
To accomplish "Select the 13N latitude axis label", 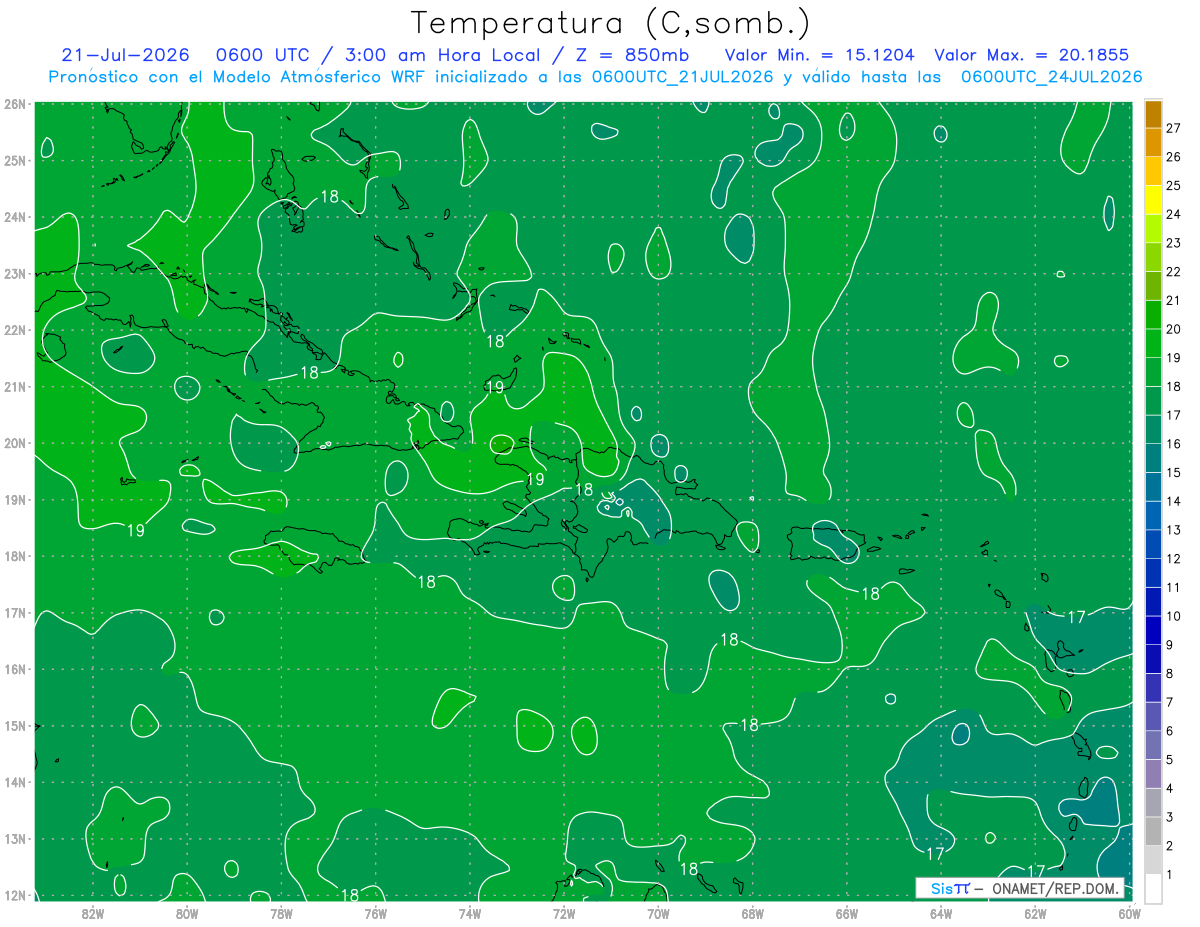I will (15, 838).
